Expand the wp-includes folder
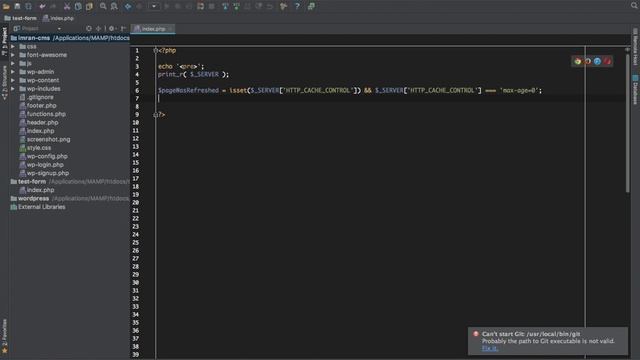Screen dimensions: 640x360 tap(13, 89)
